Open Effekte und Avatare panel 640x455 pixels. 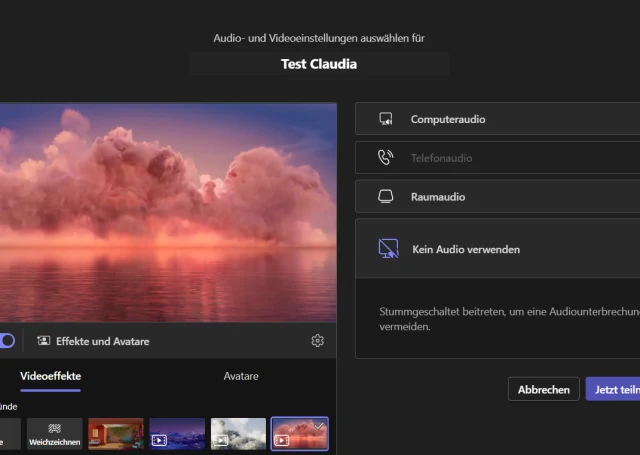(x=102, y=341)
